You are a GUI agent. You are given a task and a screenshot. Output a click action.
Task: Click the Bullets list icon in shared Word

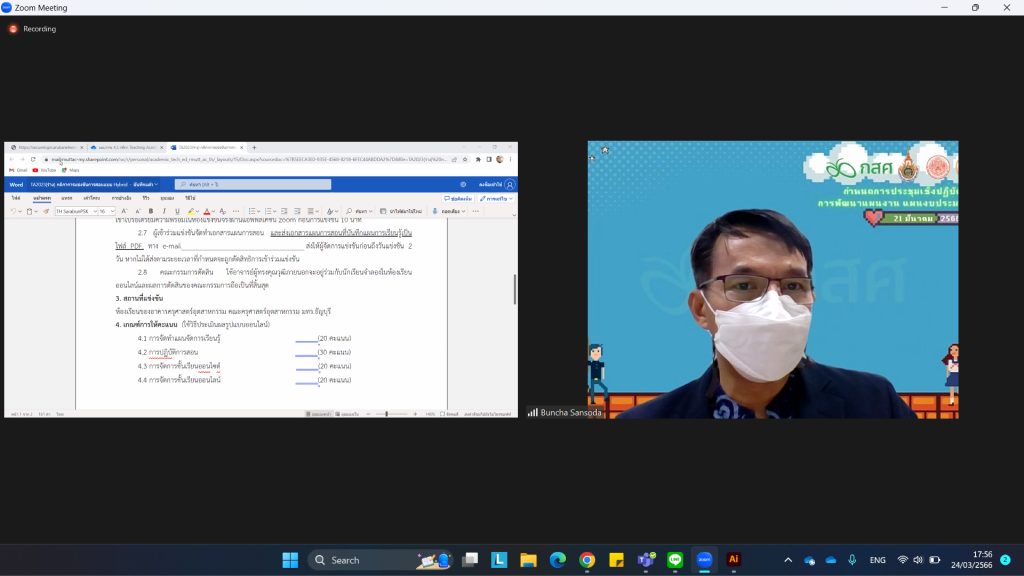252,212
